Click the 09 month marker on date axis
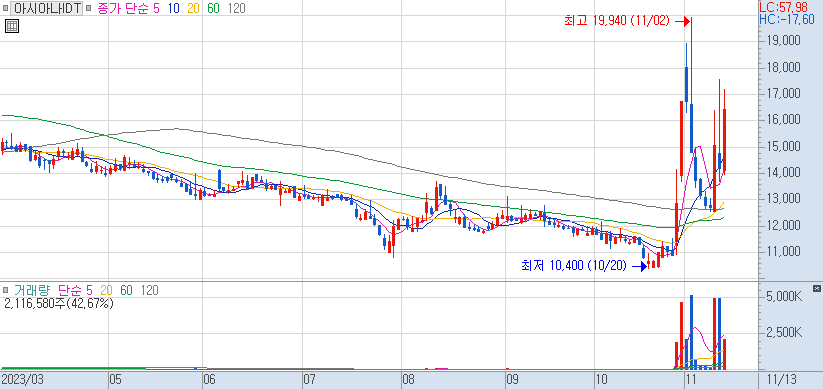The image size is (823, 389). pos(512,380)
